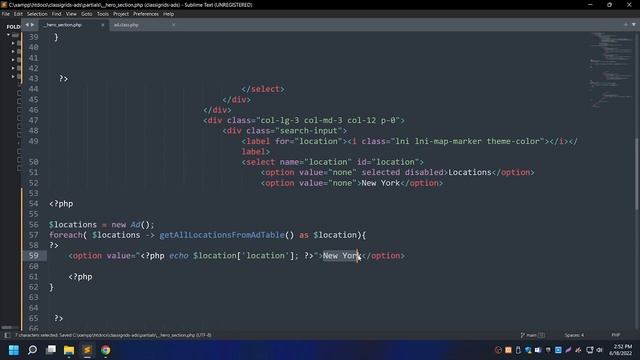Click the foreach keyword

(x=66, y=235)
